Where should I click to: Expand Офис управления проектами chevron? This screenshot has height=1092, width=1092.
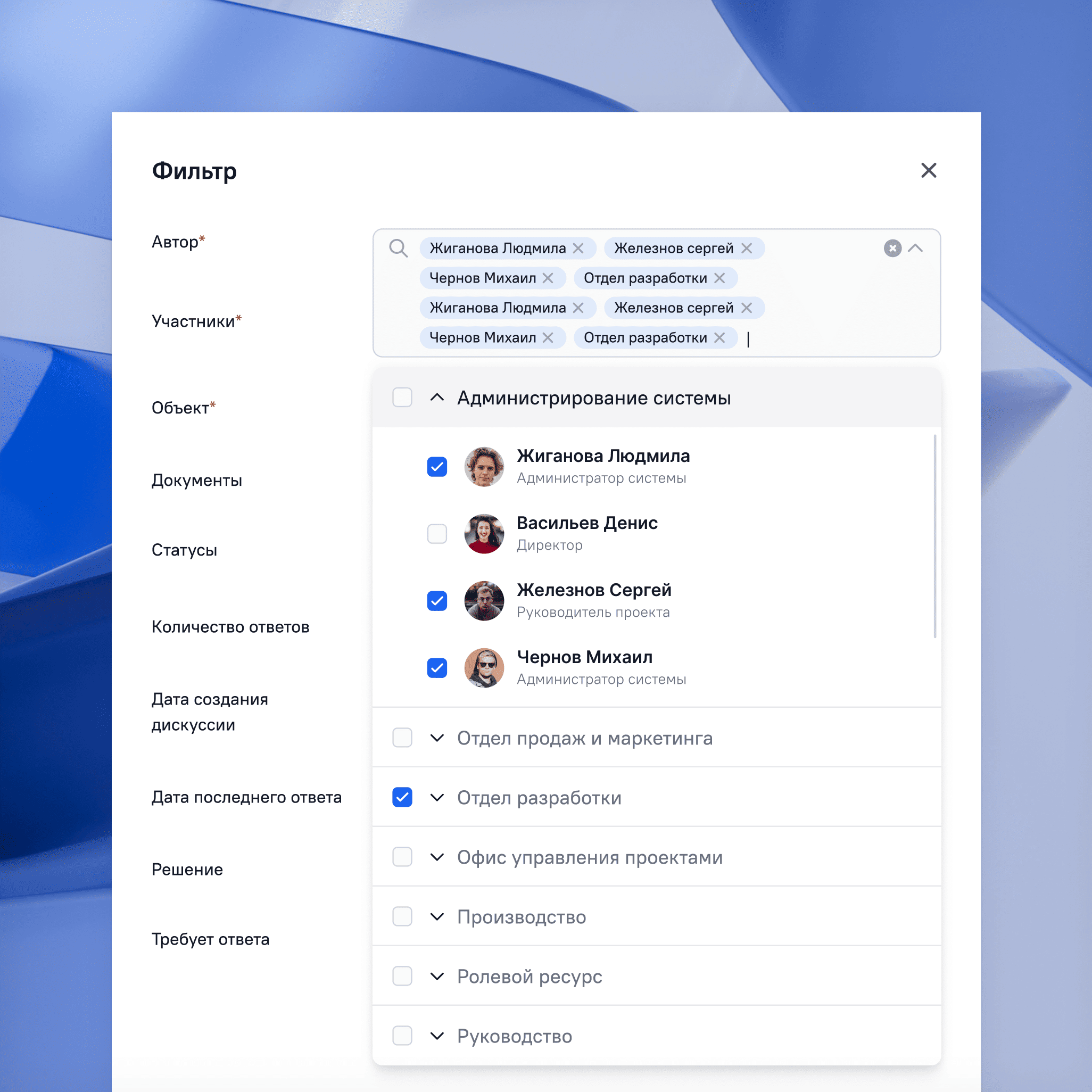click(x=437, y=857)
